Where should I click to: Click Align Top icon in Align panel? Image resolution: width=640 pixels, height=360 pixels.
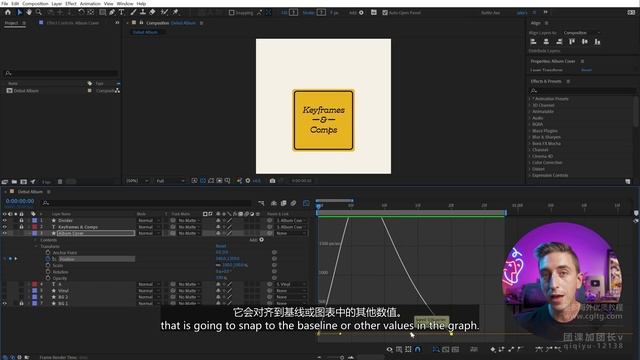(572, 42)
